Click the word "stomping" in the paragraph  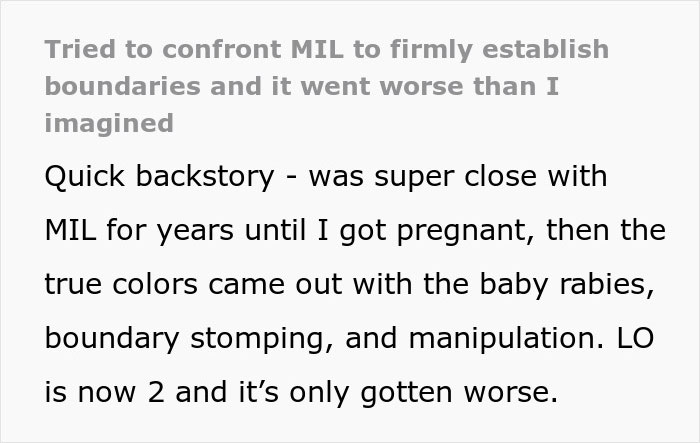[x=250, y=339]
